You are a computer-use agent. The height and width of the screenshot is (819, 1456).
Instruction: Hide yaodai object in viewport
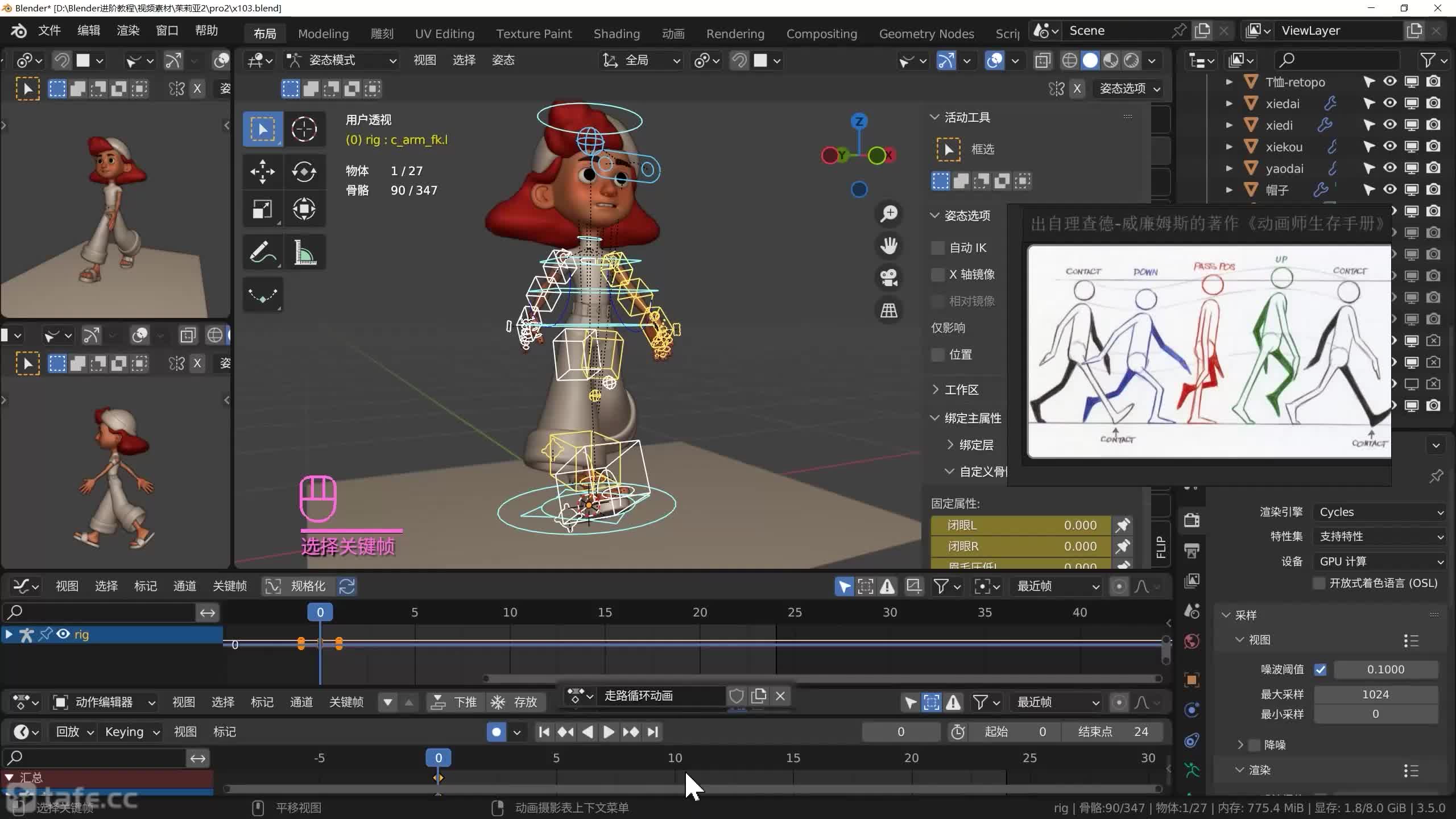(x=1389, y=168)
